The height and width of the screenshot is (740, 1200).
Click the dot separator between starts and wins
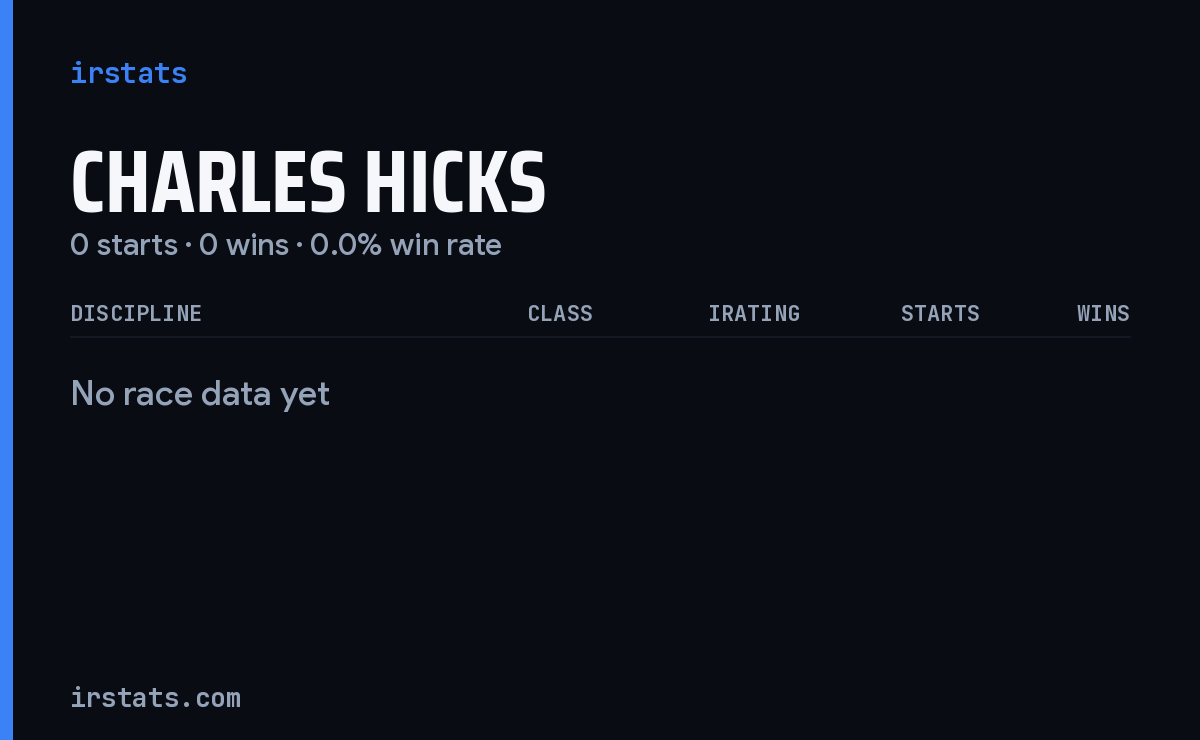point(189,246)
